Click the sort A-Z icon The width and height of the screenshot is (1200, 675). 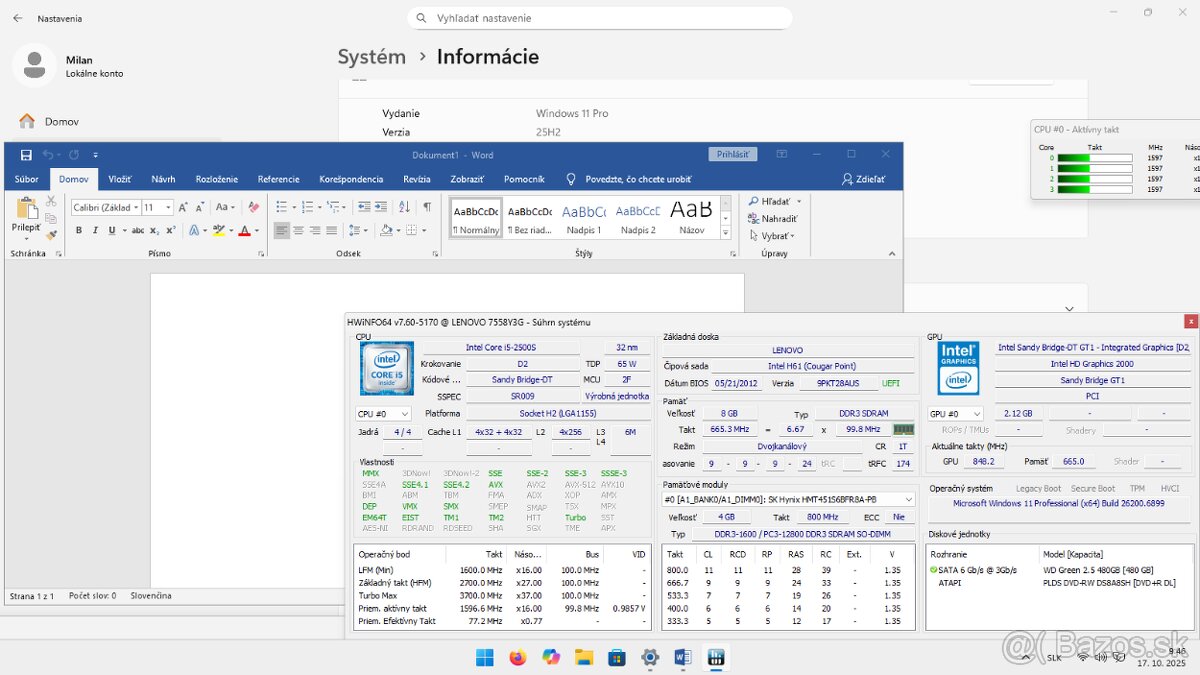click(x=404, y=207)
